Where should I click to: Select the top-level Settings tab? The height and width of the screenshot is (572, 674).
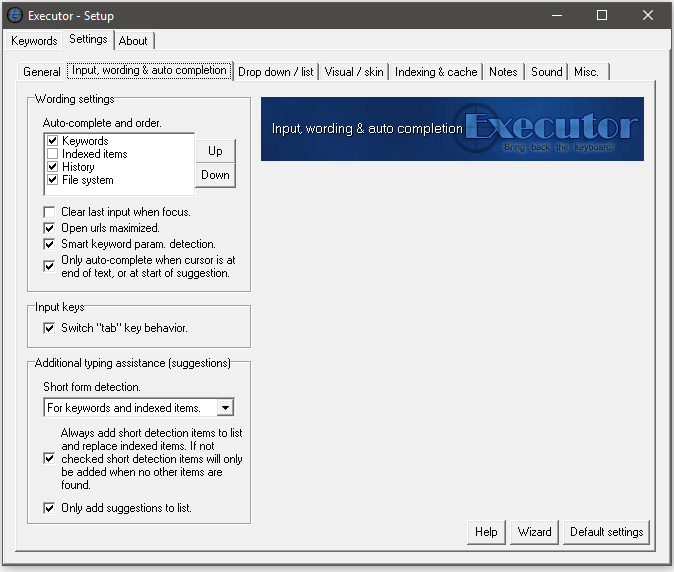pos(88,40)
